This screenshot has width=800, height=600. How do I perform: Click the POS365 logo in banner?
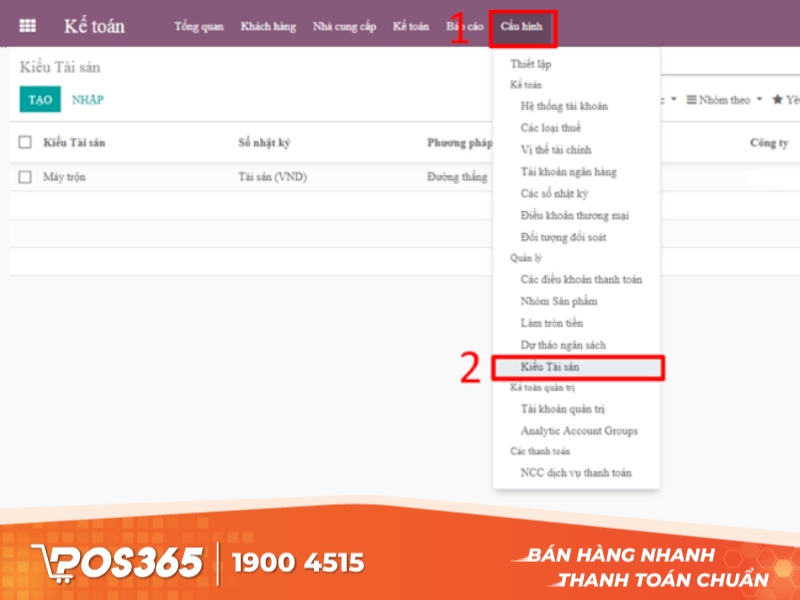coord(118,562)
